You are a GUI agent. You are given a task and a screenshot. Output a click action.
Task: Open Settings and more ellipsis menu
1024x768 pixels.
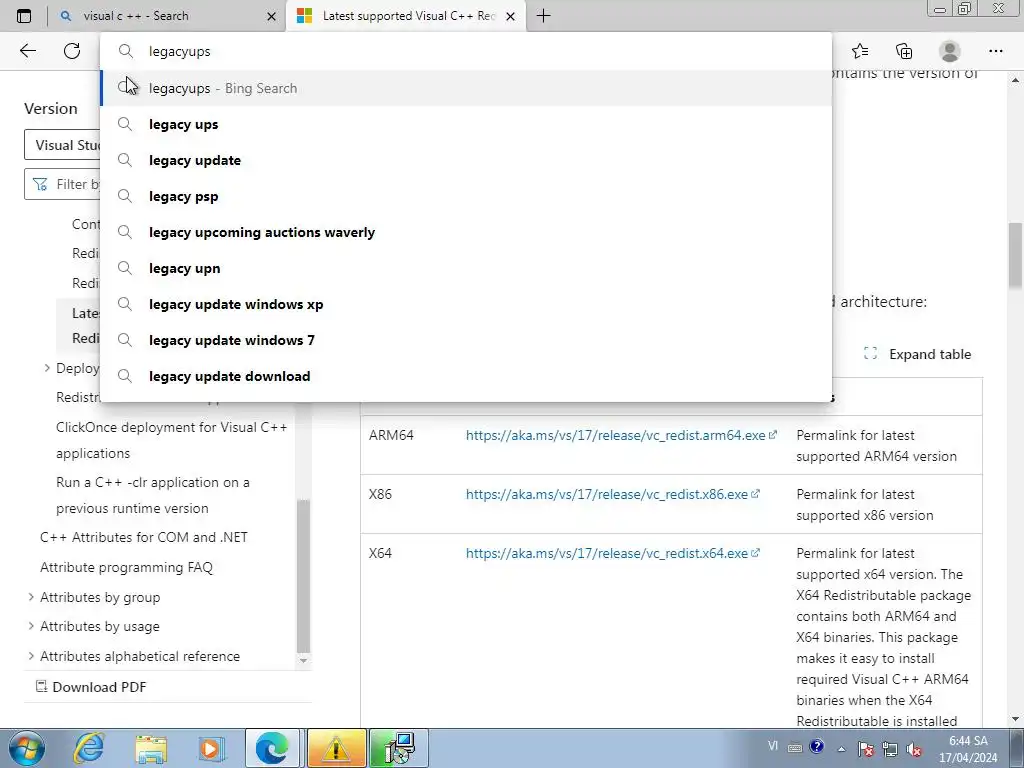tap(995, 51)
